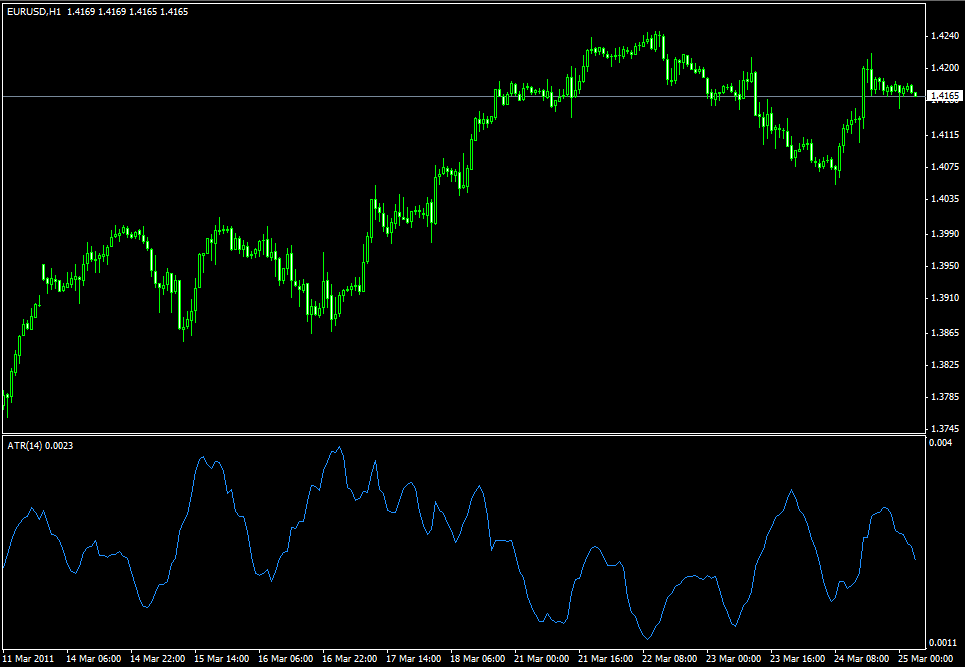This screenshot has width=965, height=667.
Task: Click the 0.0011 ATR scale value
Action: (942, 642)
